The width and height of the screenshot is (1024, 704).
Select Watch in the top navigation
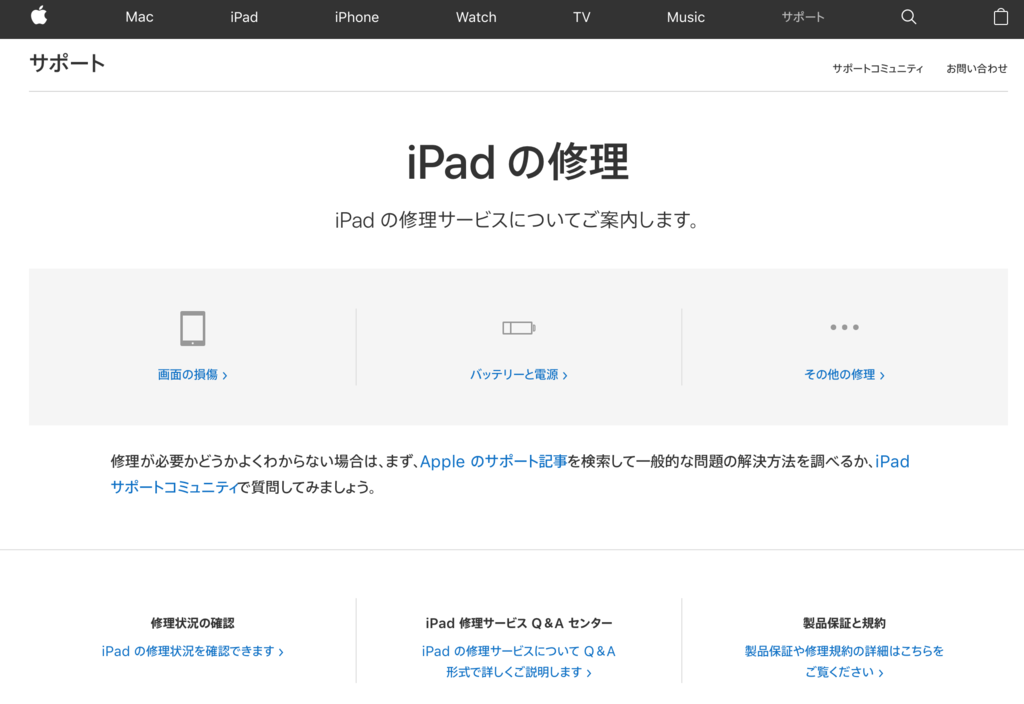pyautogui.click(x=476, y=18)
